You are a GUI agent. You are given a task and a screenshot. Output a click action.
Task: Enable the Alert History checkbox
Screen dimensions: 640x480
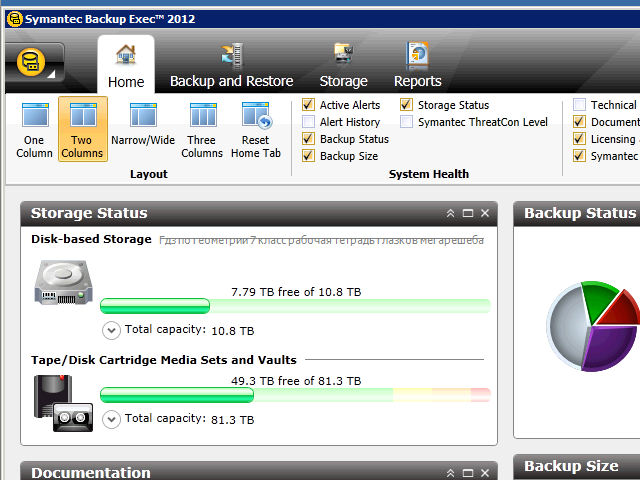pyautogui.click(x=309, y=122)
